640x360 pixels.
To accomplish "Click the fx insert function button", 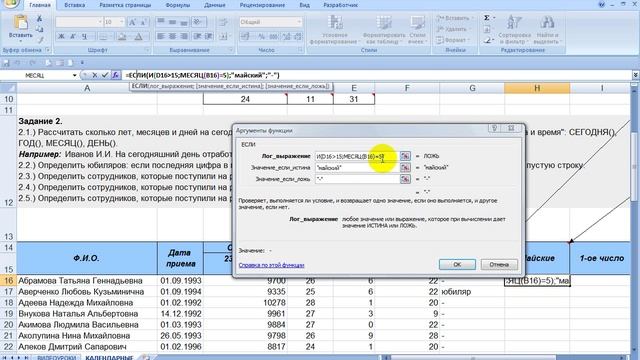I will (x=116, y=75).
